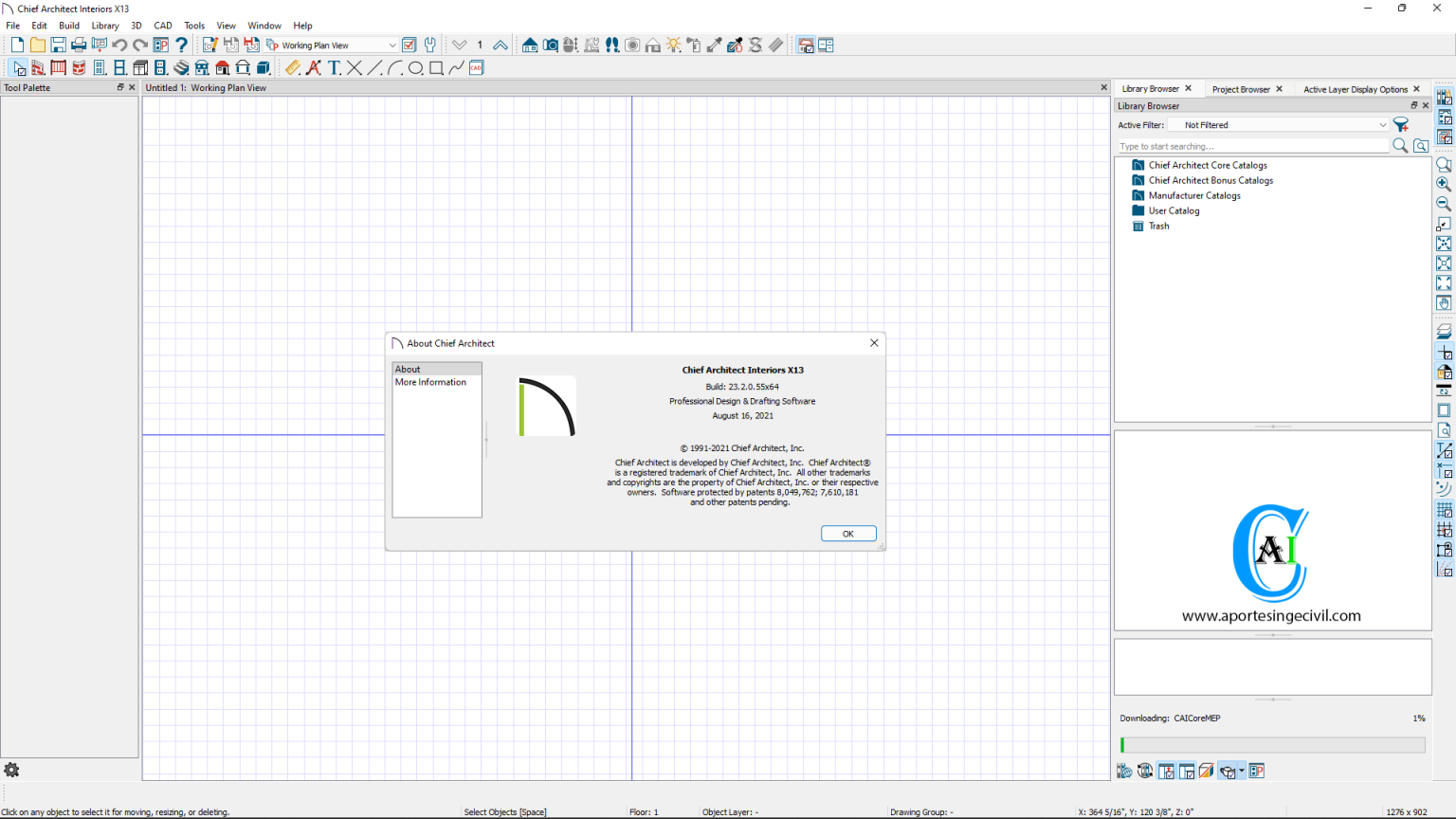Check the Edit toolbar checkbox control
Screen dimensions: 1456x819
(x=409, y=45)
